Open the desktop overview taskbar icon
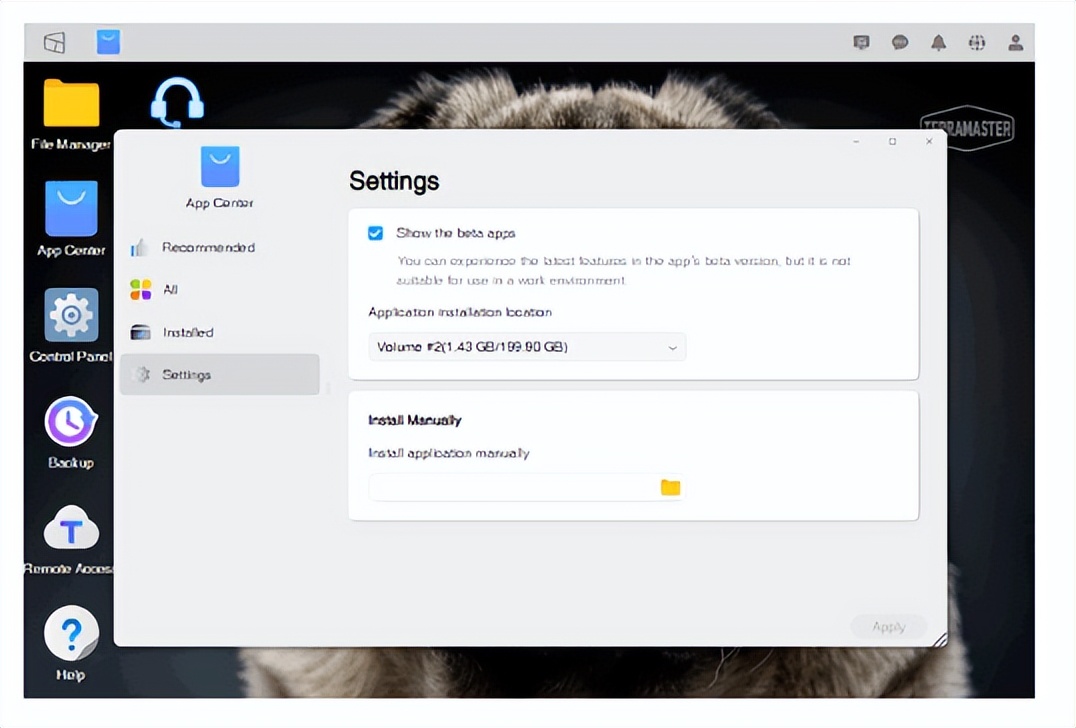Image resolution: width=1076 pixels, height=728 pixels. click(55, 42)
